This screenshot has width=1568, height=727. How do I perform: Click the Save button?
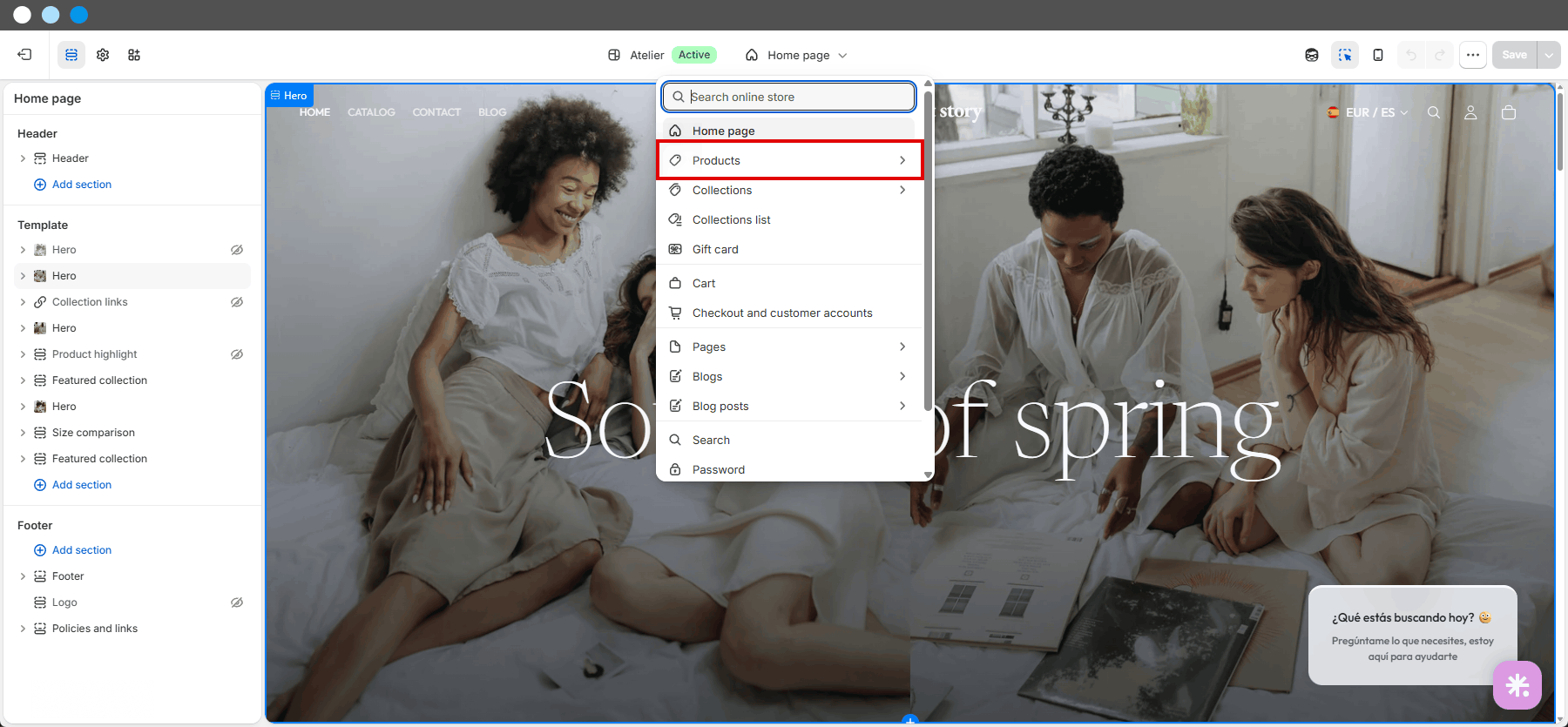pos(1514,55)
